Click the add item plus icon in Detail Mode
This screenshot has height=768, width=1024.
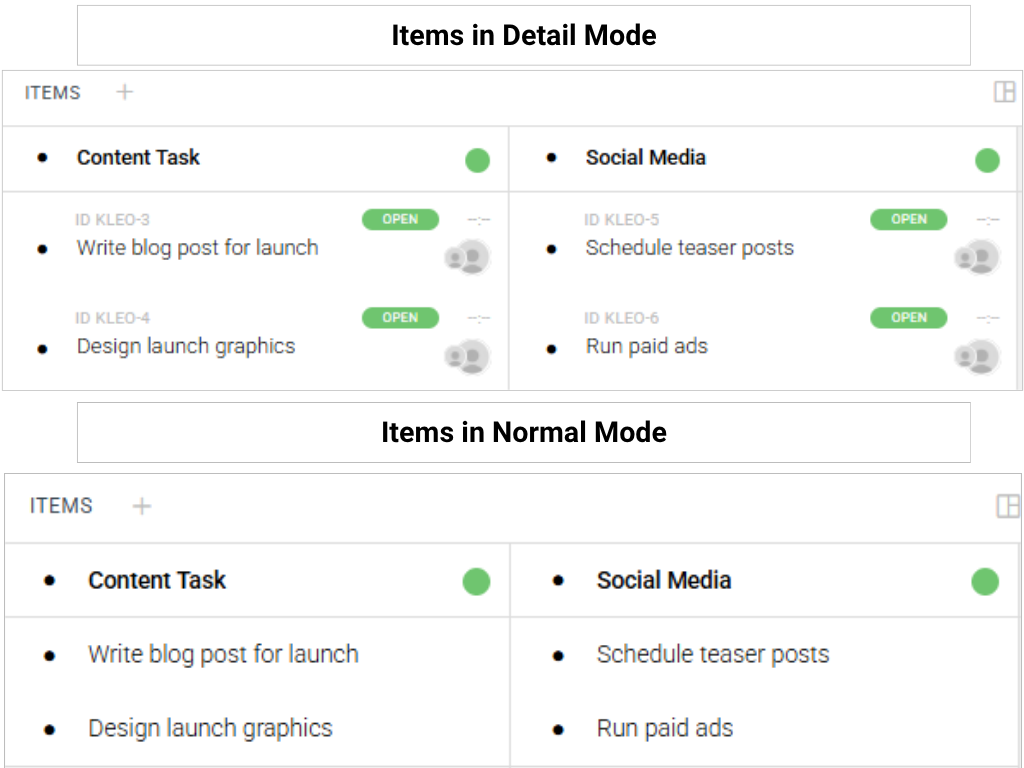(124, 92)
